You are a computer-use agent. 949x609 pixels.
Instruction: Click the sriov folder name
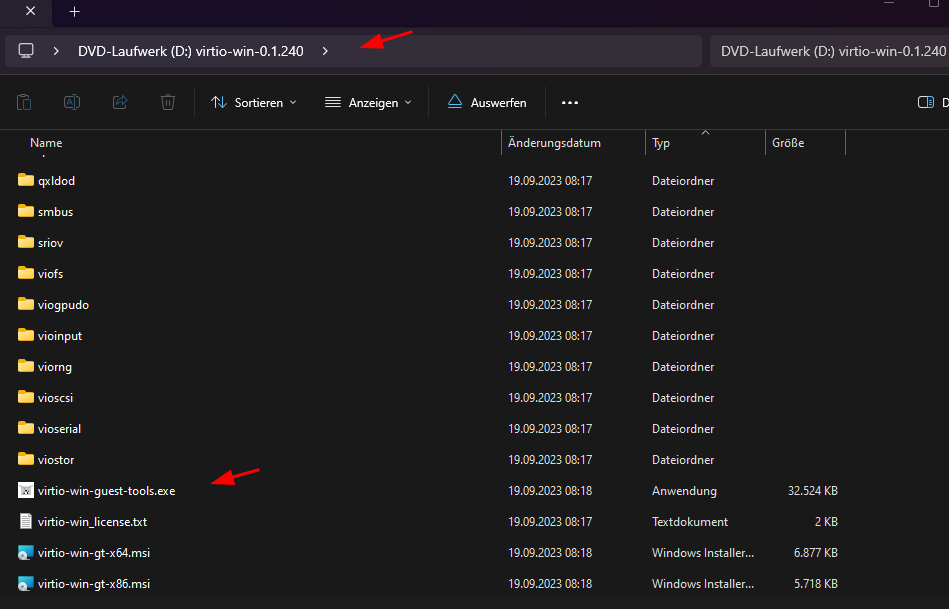[50, 243]
